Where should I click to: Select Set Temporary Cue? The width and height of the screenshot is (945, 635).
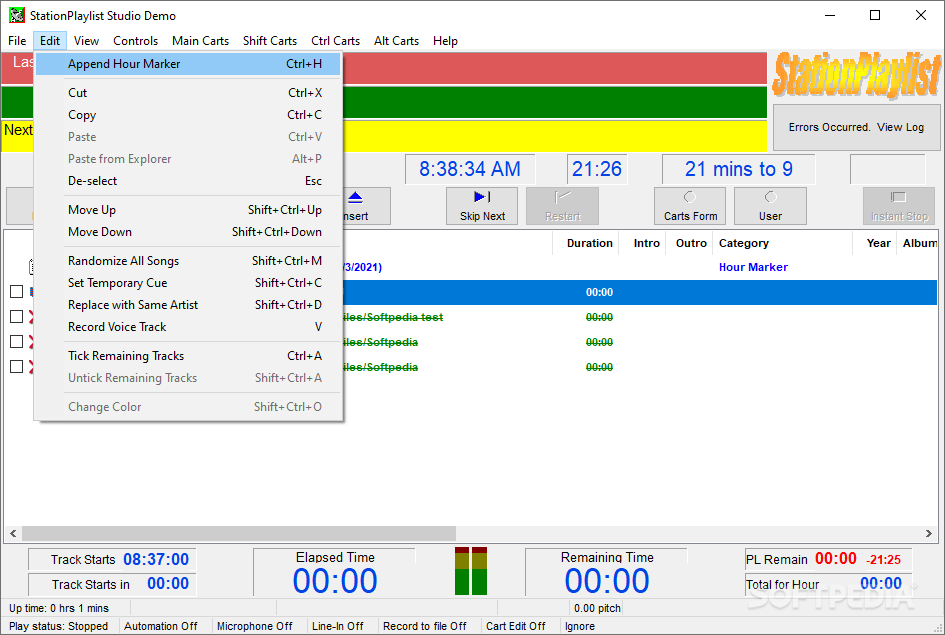pyautogui.click(x=188, y=283)
